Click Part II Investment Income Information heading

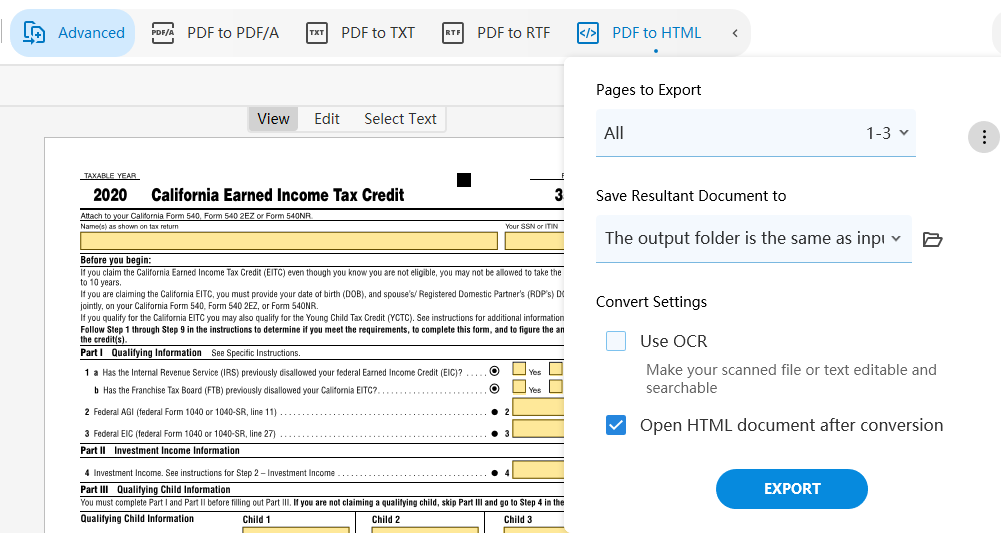[x=160, y=451]
